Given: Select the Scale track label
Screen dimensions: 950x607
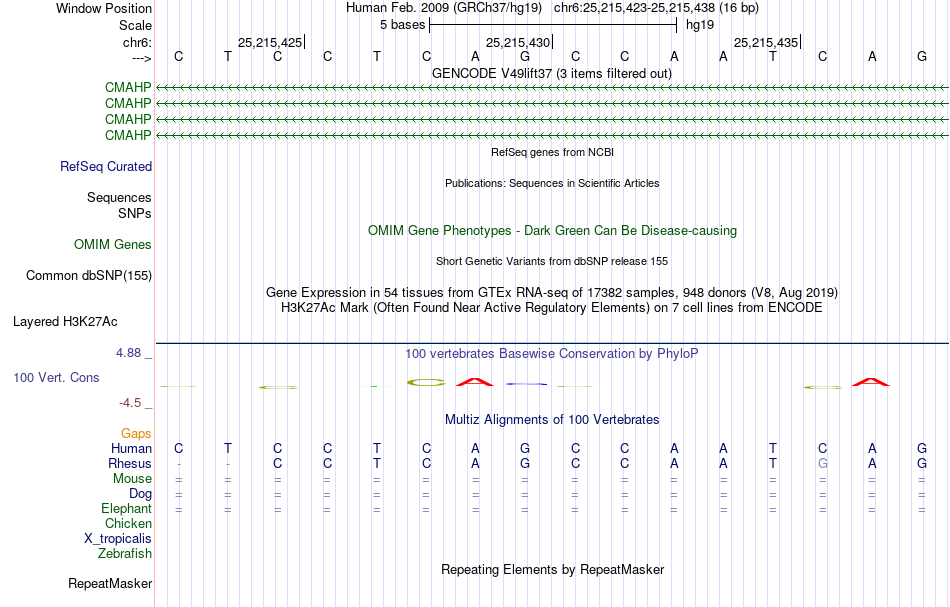Looking at the screenshot, I should [135, 25].
